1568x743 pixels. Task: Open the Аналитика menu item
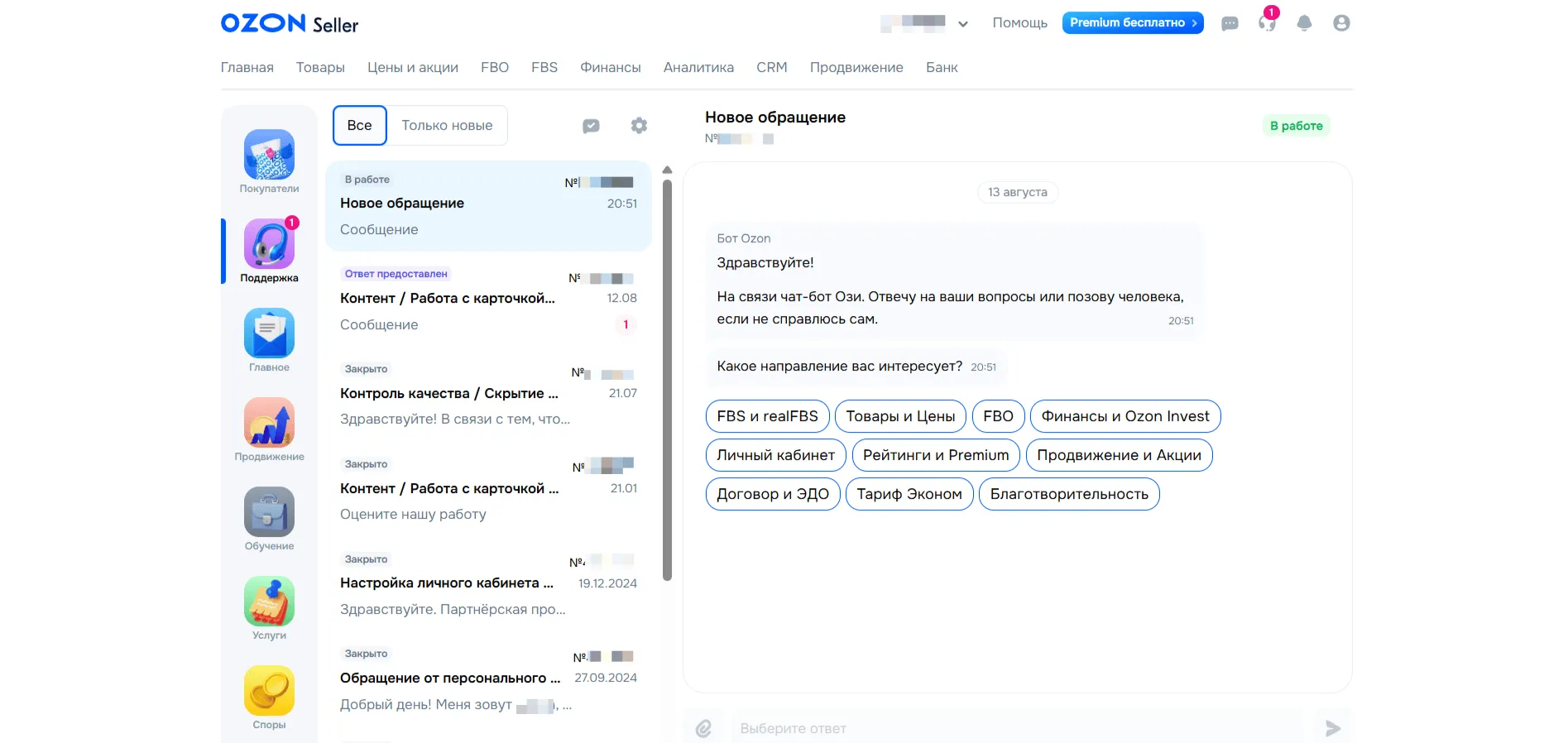(698, 68)
